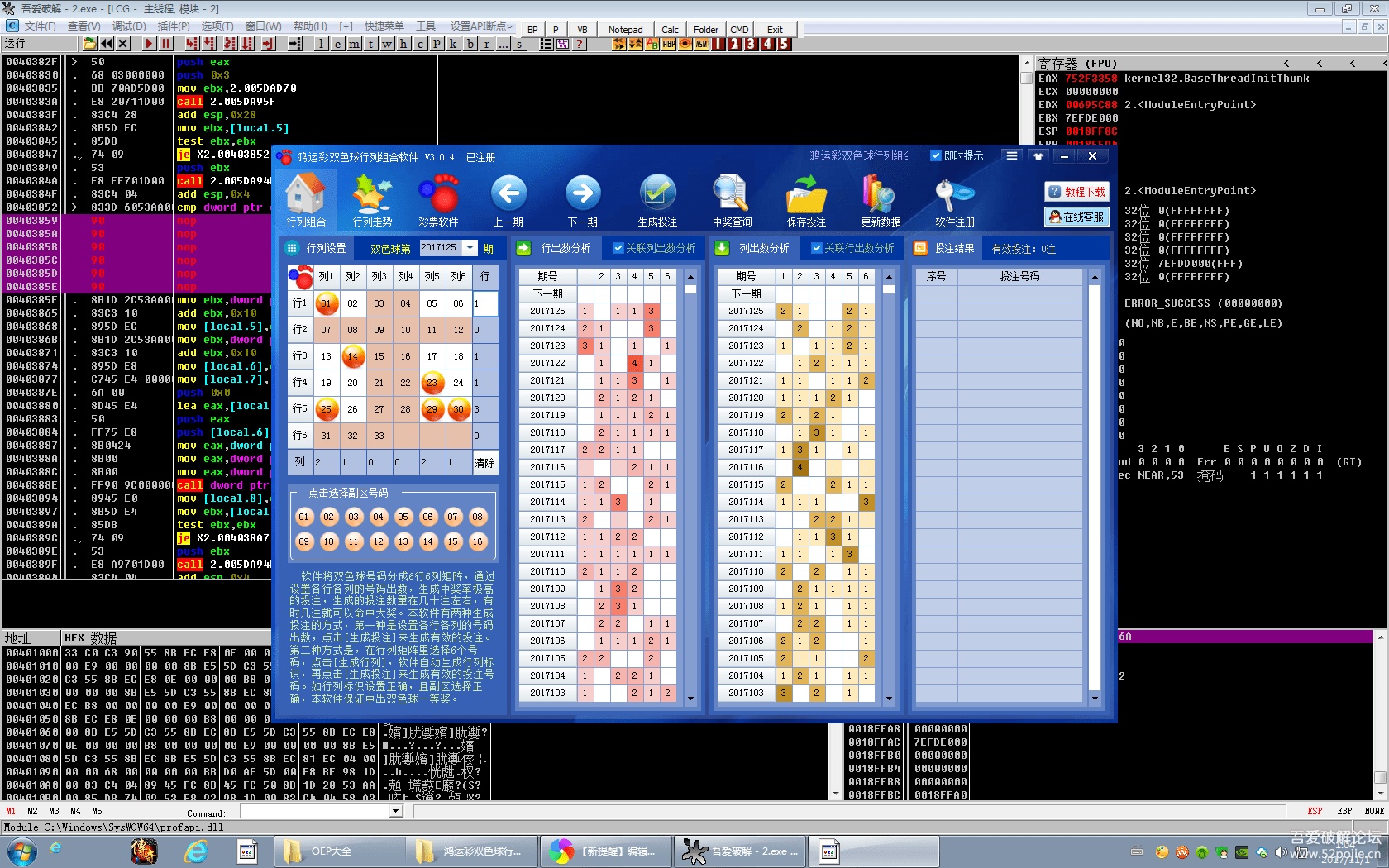The width and height of the screenshot is (1389, 868).
Task: Click the 生成投注 checkmark icon
Action: (657, 198)
